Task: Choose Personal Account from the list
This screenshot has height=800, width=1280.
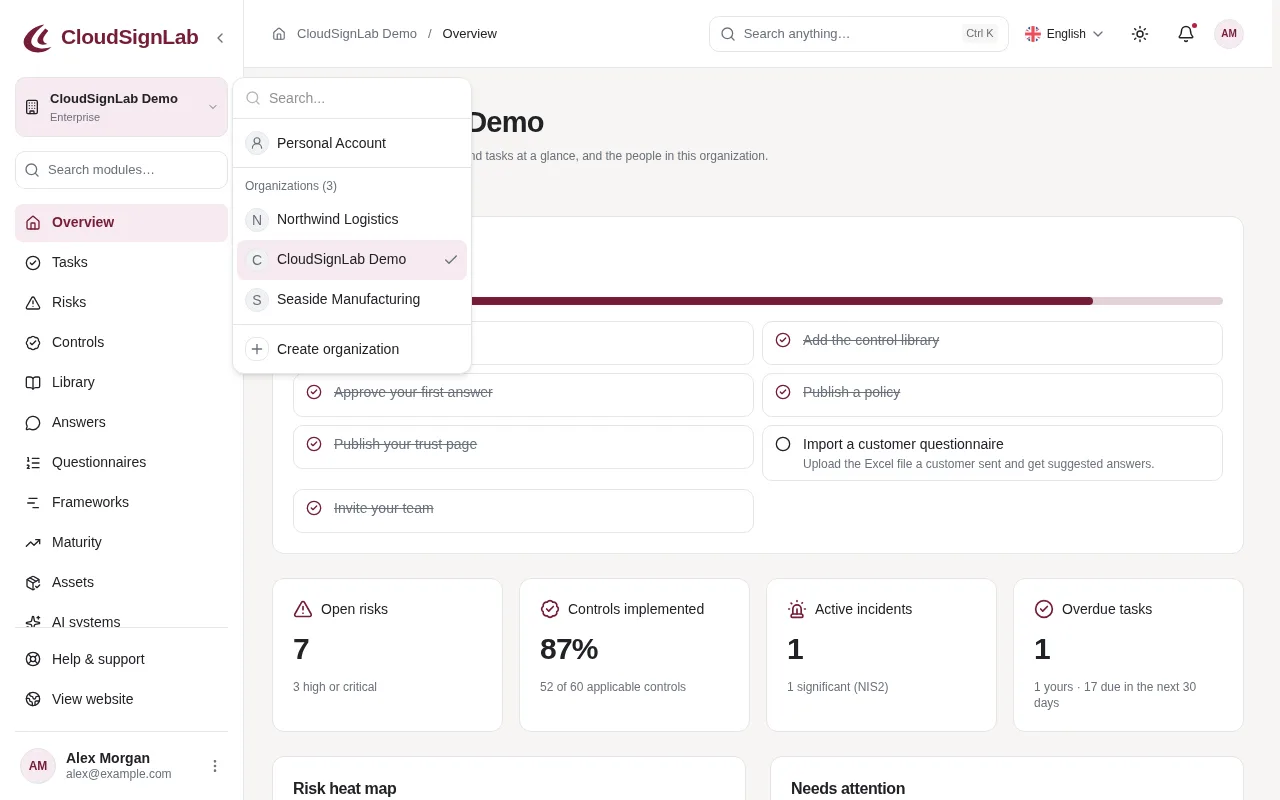Action: point(352,143)
